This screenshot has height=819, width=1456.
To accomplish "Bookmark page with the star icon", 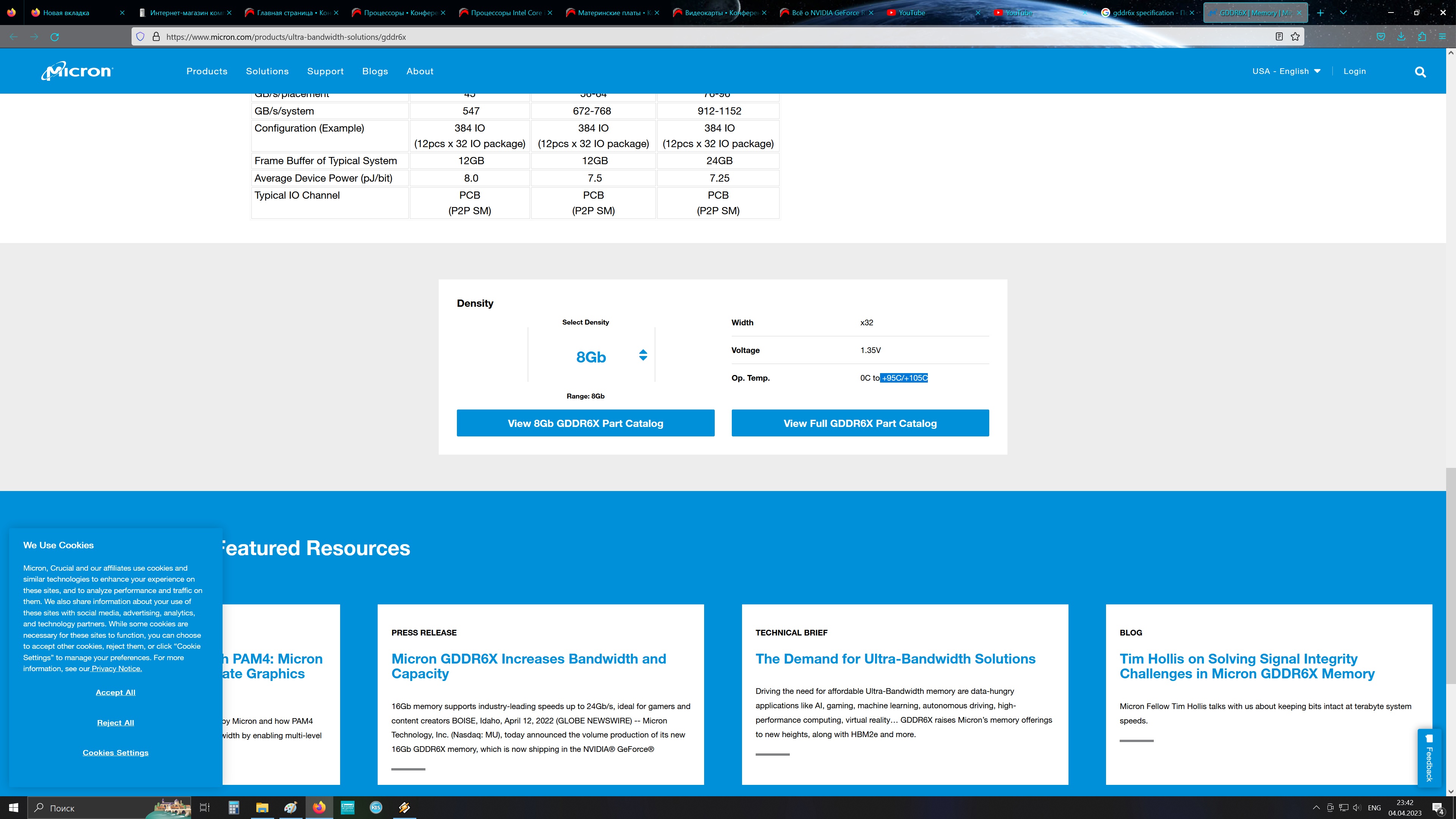I will pos(1295,37).
